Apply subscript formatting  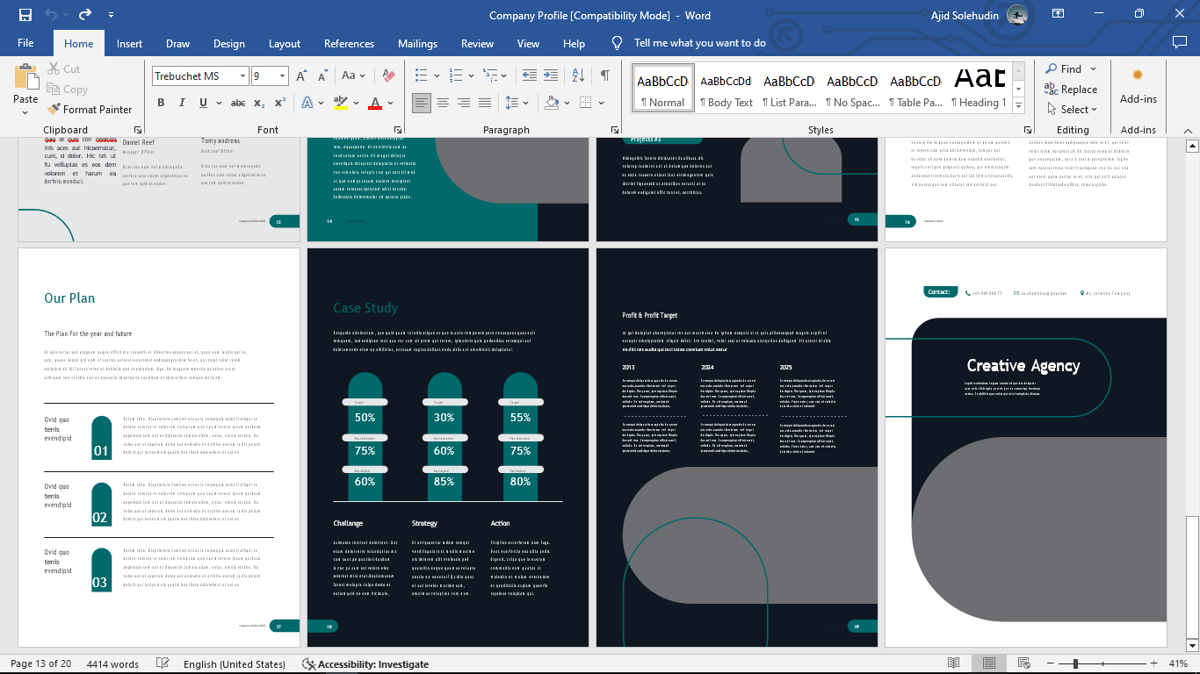[x=259, y=103]
